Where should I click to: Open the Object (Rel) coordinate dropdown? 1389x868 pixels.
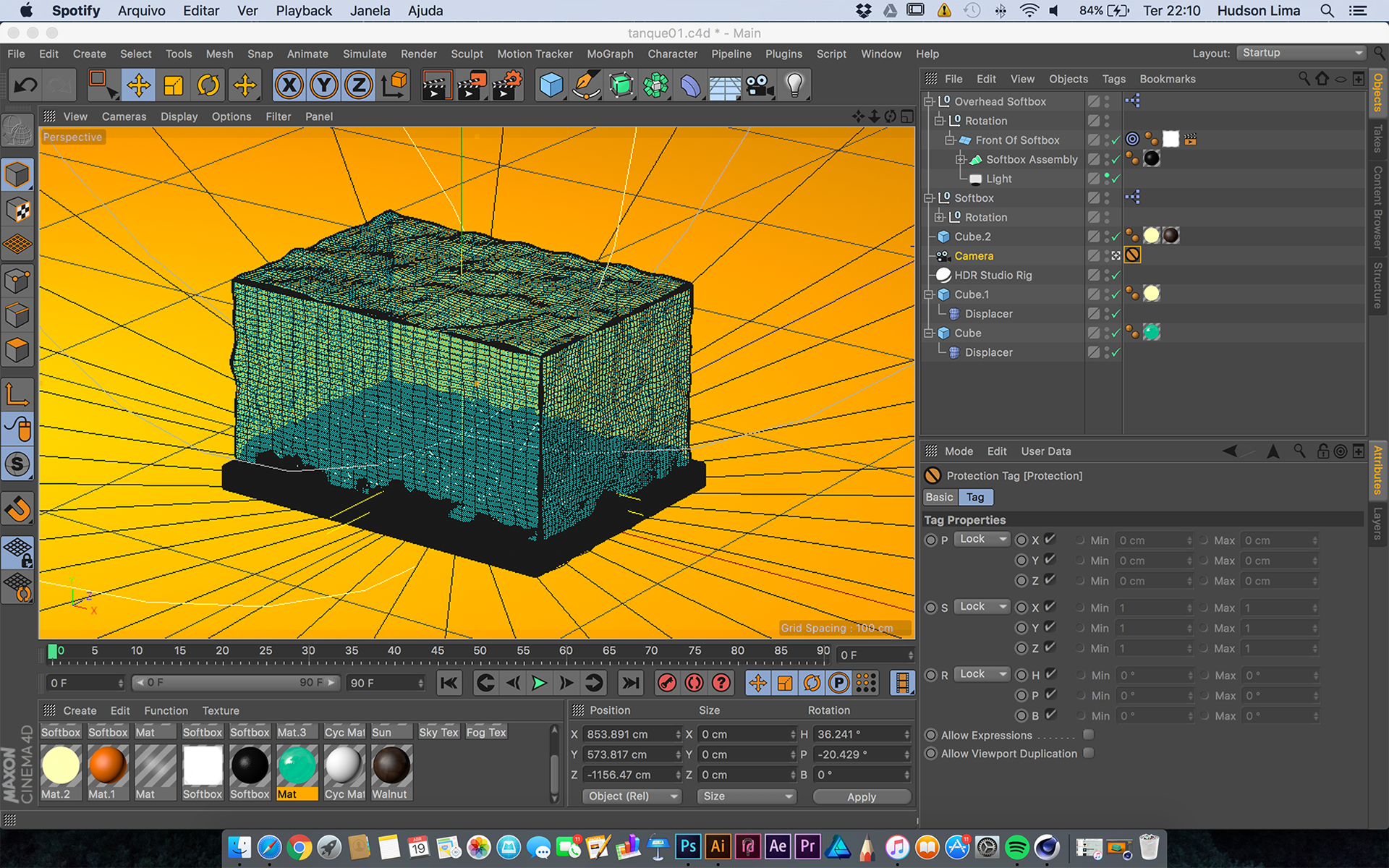pos(632,796)
